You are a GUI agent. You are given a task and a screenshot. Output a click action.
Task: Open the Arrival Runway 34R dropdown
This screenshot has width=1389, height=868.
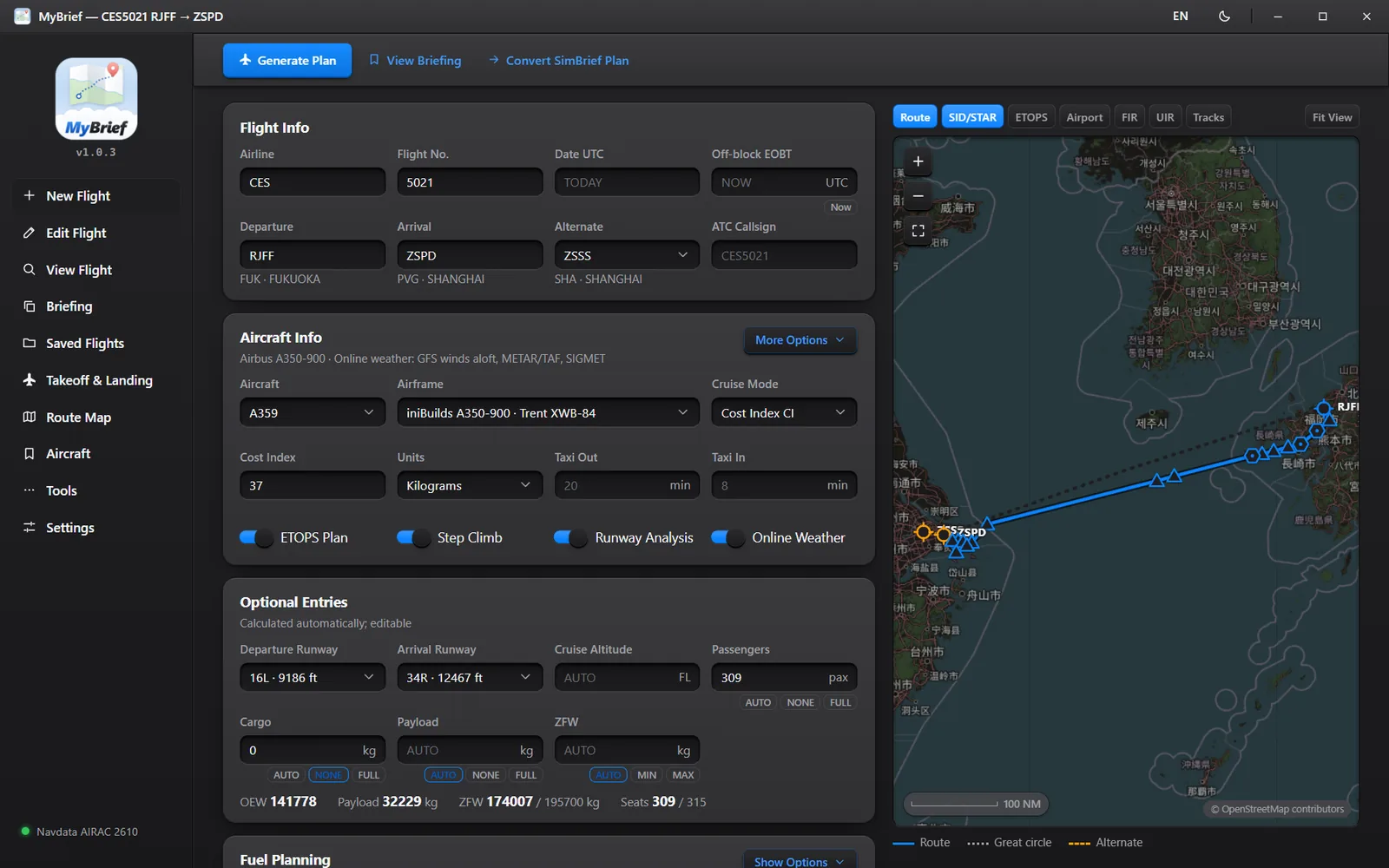[x=470, y=678]
